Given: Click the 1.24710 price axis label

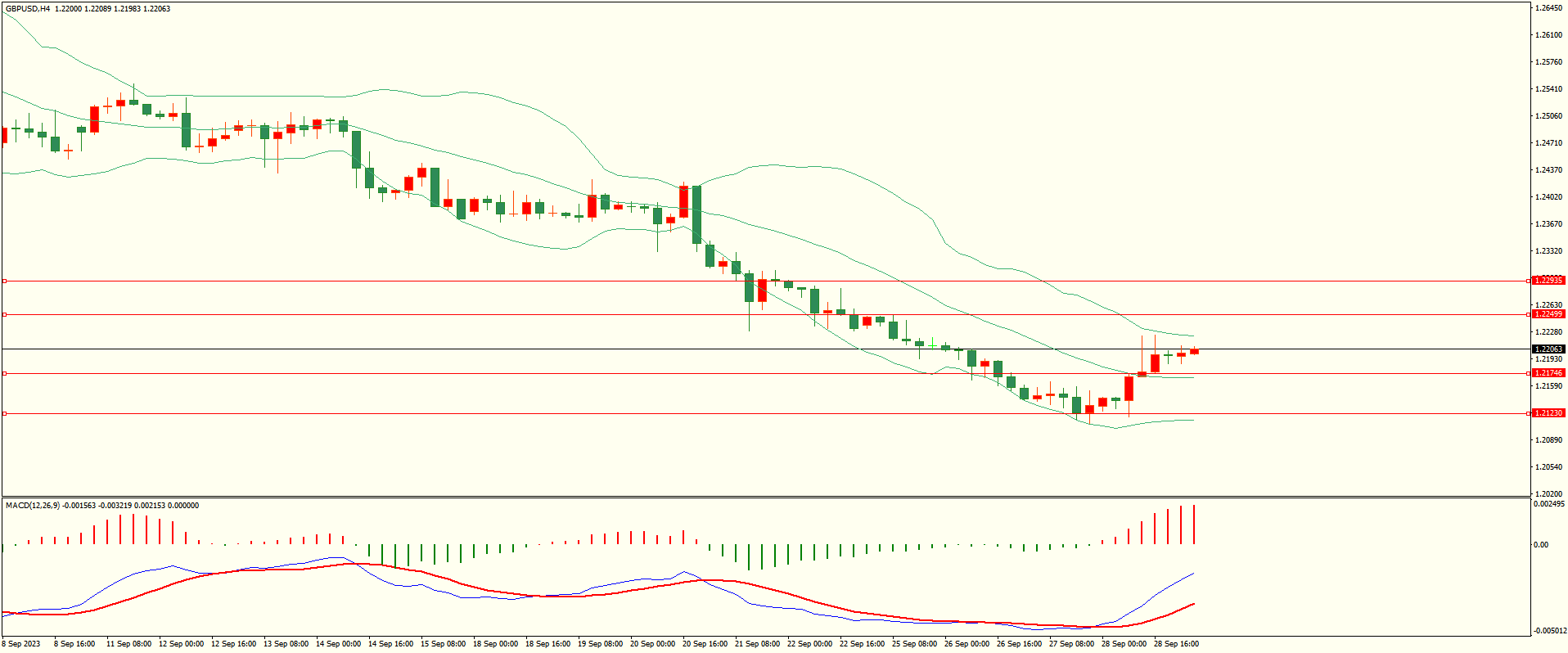Looking at the screenshot, I should (1548, 143).
